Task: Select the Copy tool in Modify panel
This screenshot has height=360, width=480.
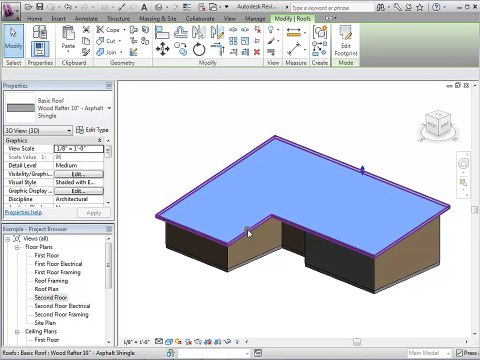Action: [x=181, y=49]
